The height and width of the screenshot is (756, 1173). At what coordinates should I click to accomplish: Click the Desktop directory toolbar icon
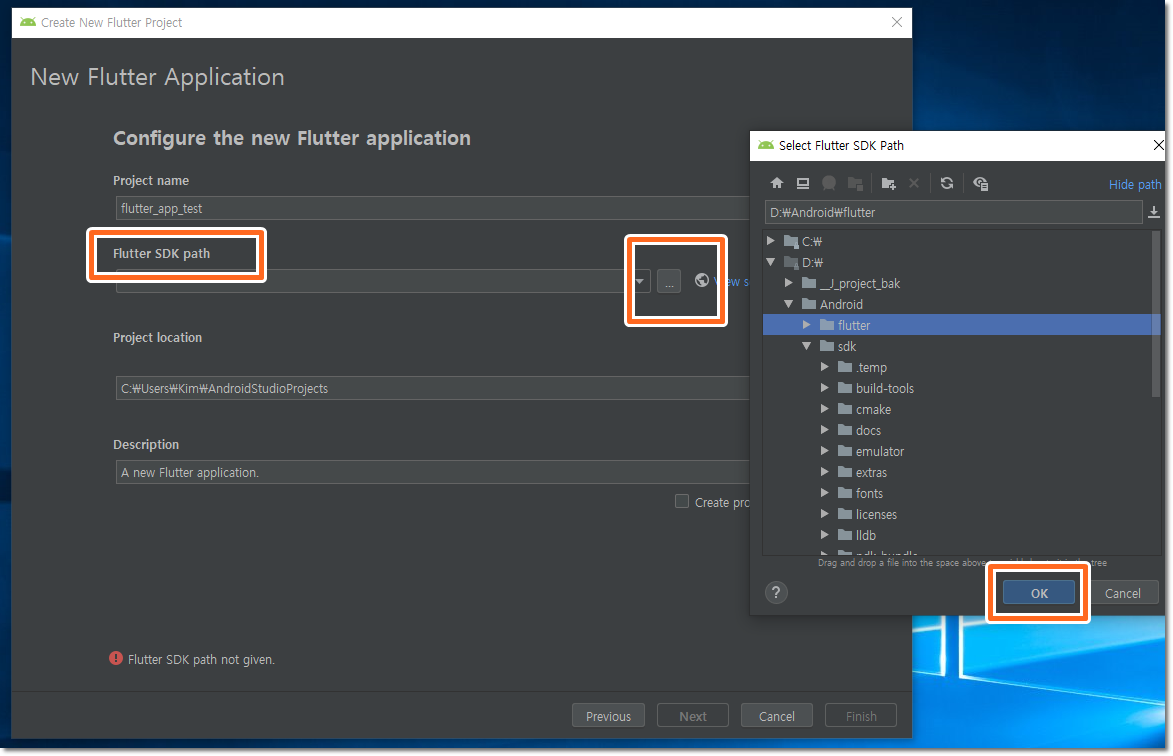click(803, 183)
